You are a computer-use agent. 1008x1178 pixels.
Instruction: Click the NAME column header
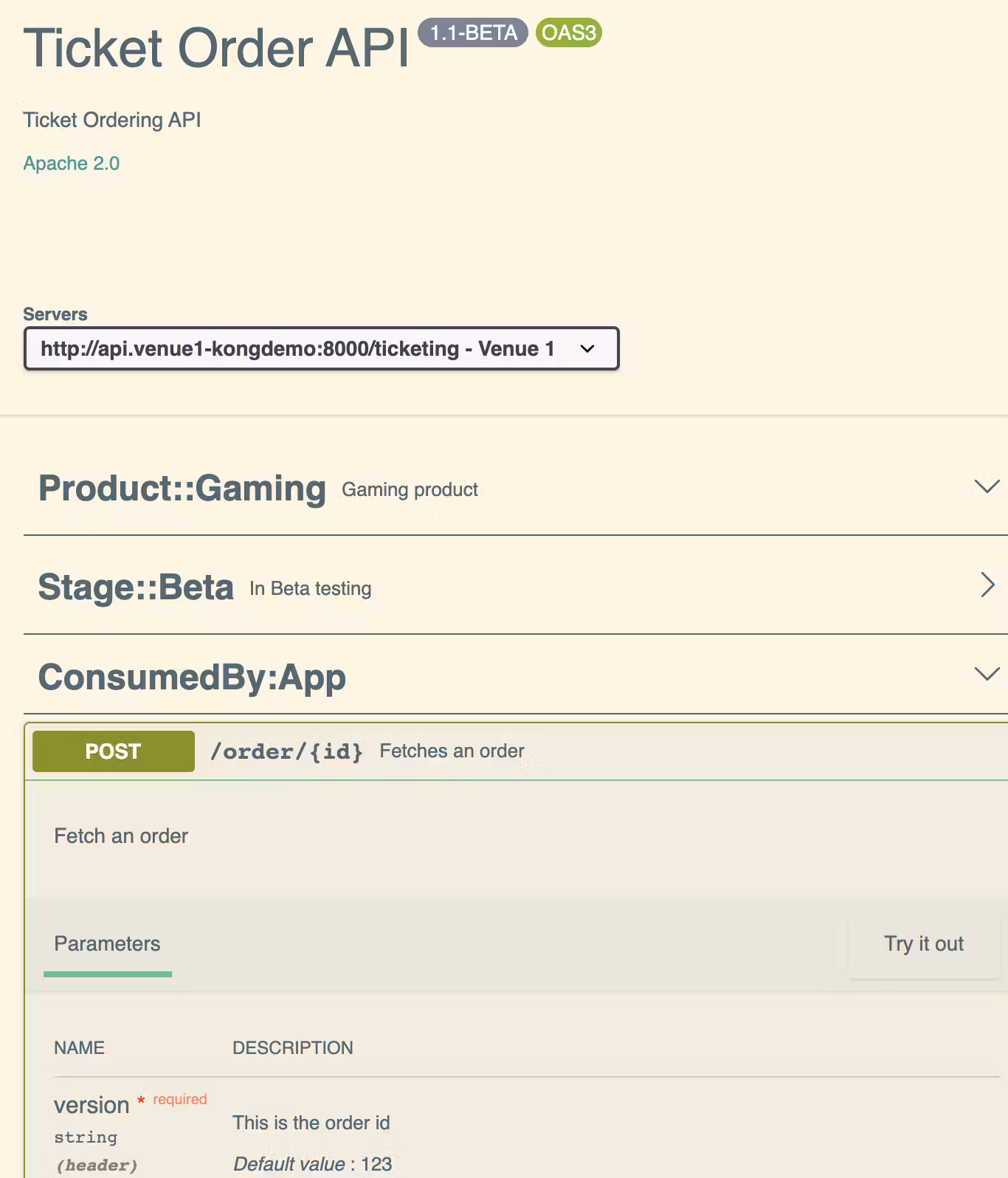click(79, 1047)
